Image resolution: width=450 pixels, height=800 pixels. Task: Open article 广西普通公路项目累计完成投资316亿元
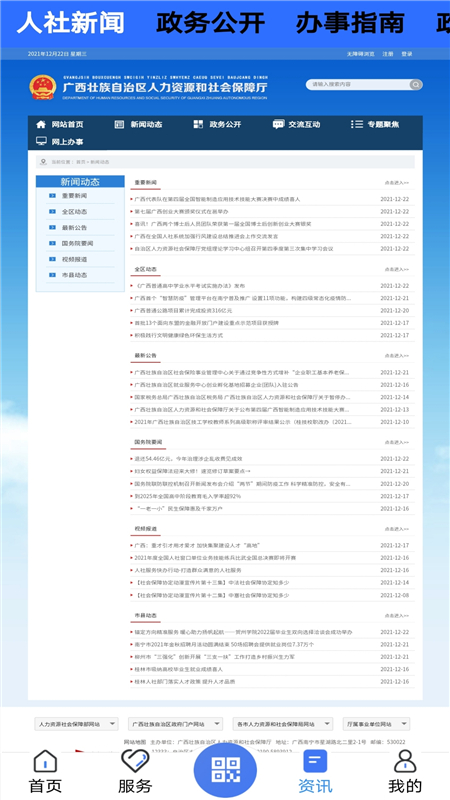click(183, 310)
